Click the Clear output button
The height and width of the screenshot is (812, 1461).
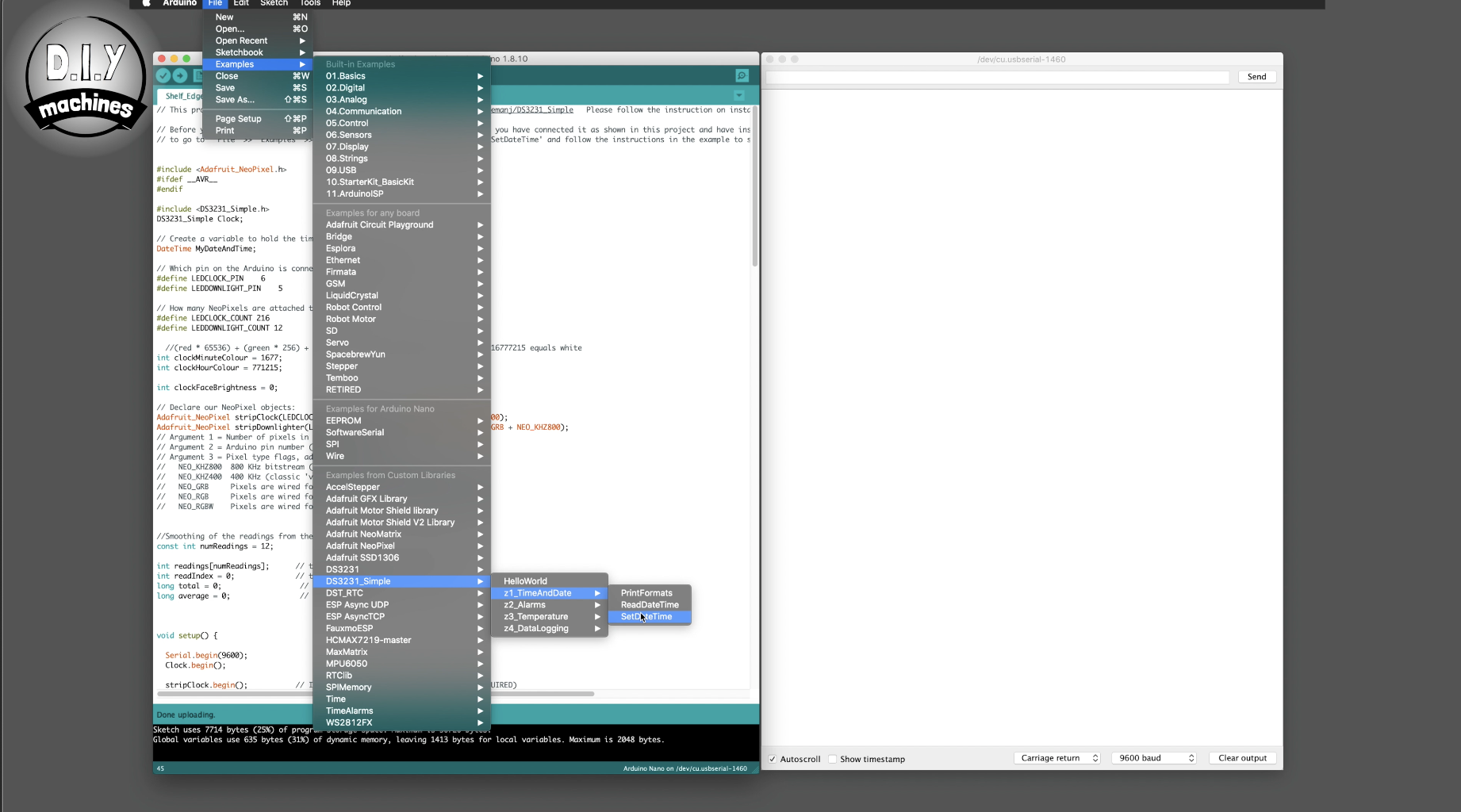tap(1242, 758)
